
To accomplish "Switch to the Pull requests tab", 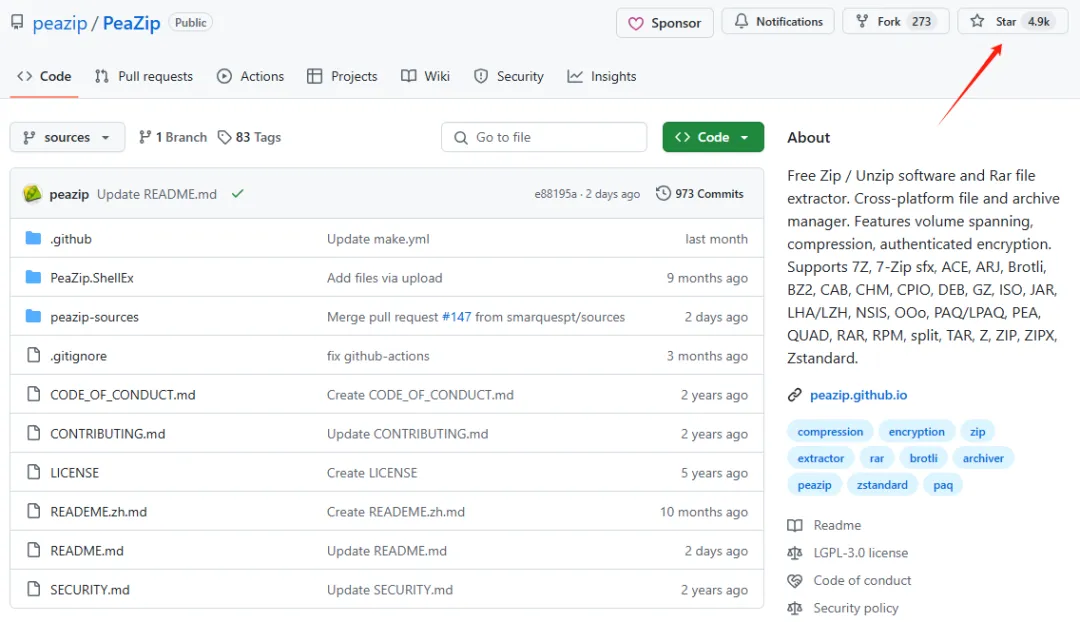I will pyautogui.click(x=143, y=76).
